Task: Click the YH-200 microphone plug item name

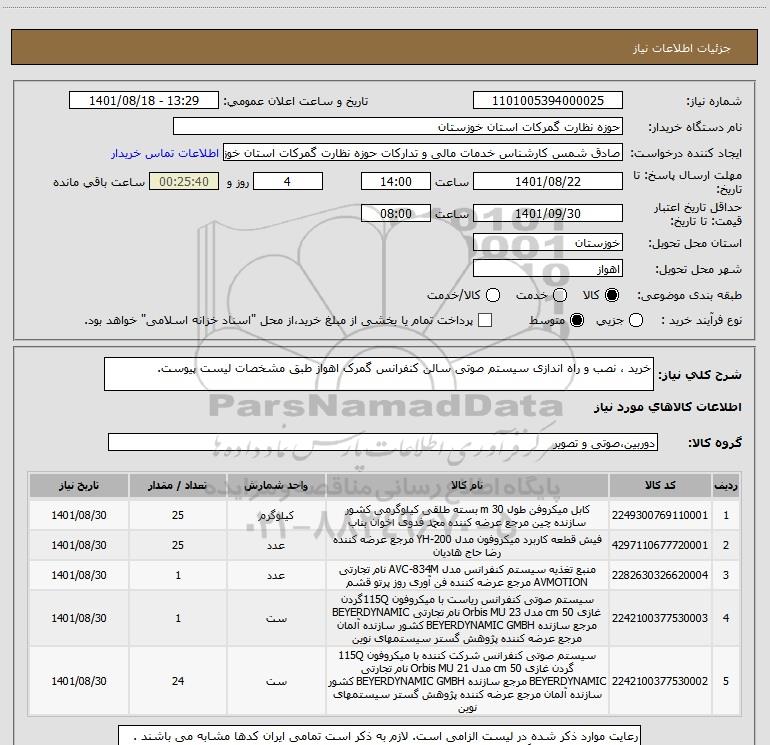Action: coord(467,546)
